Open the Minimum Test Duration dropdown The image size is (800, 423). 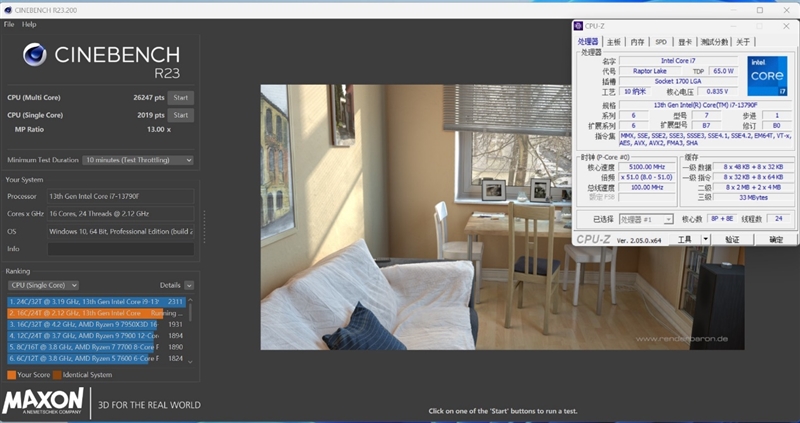click(138, 160)
